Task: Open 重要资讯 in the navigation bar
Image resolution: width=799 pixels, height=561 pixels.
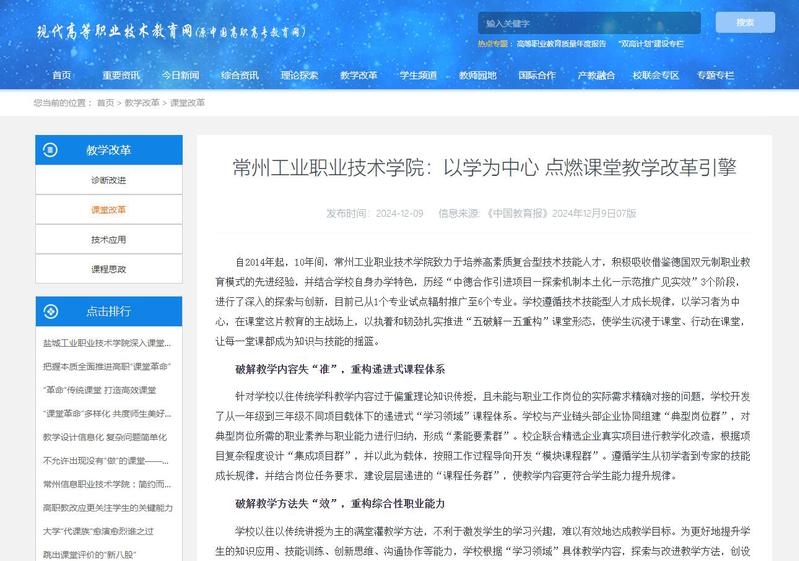Action: coord(120,75)
